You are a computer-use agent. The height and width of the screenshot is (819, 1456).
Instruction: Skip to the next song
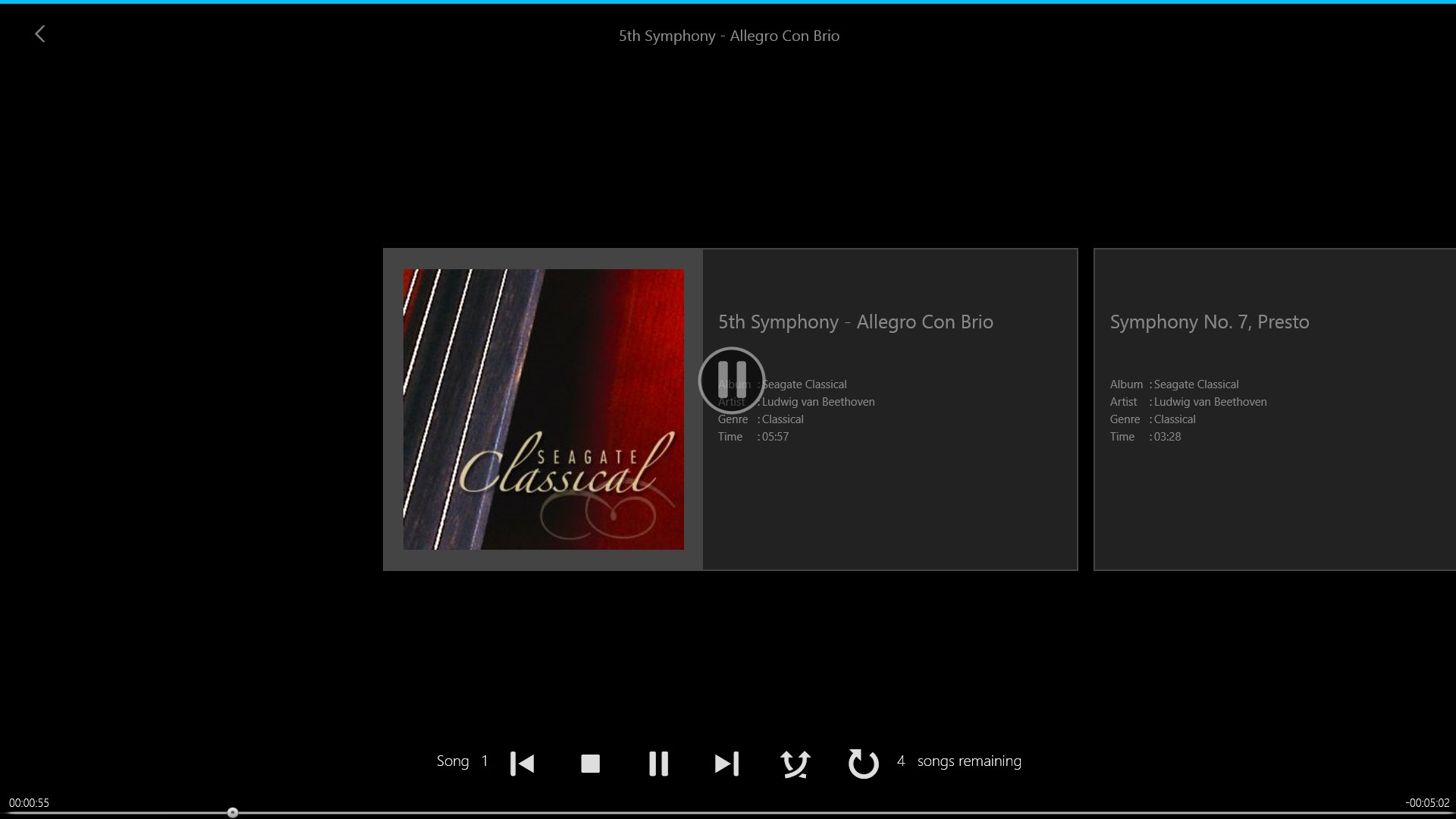[x=726, y=764]
